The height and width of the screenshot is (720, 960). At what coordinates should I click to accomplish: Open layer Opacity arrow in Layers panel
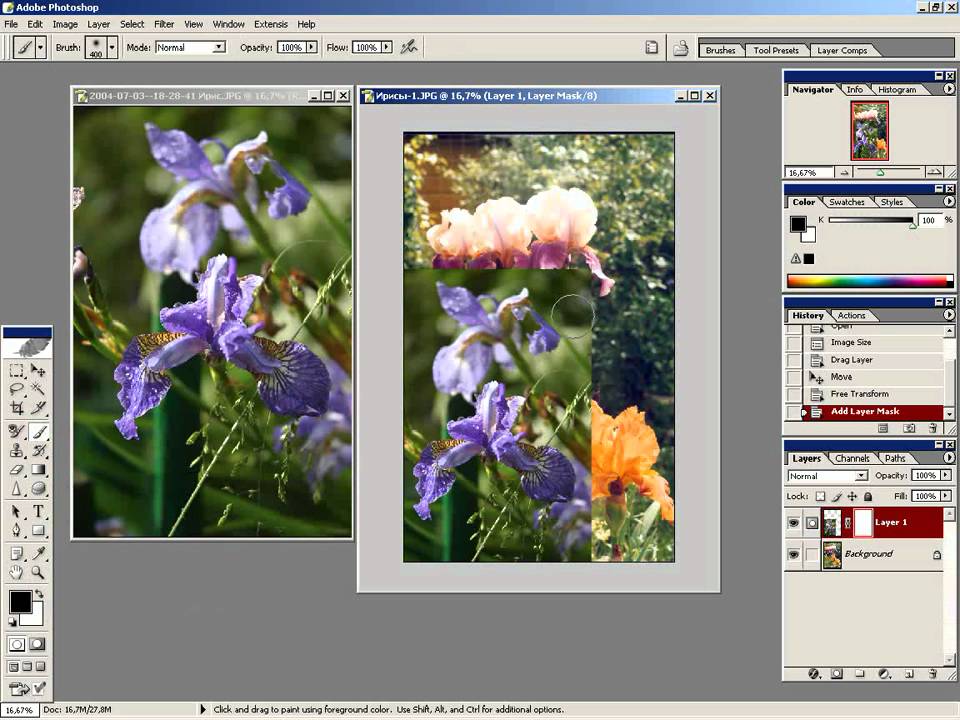point(945,475)
